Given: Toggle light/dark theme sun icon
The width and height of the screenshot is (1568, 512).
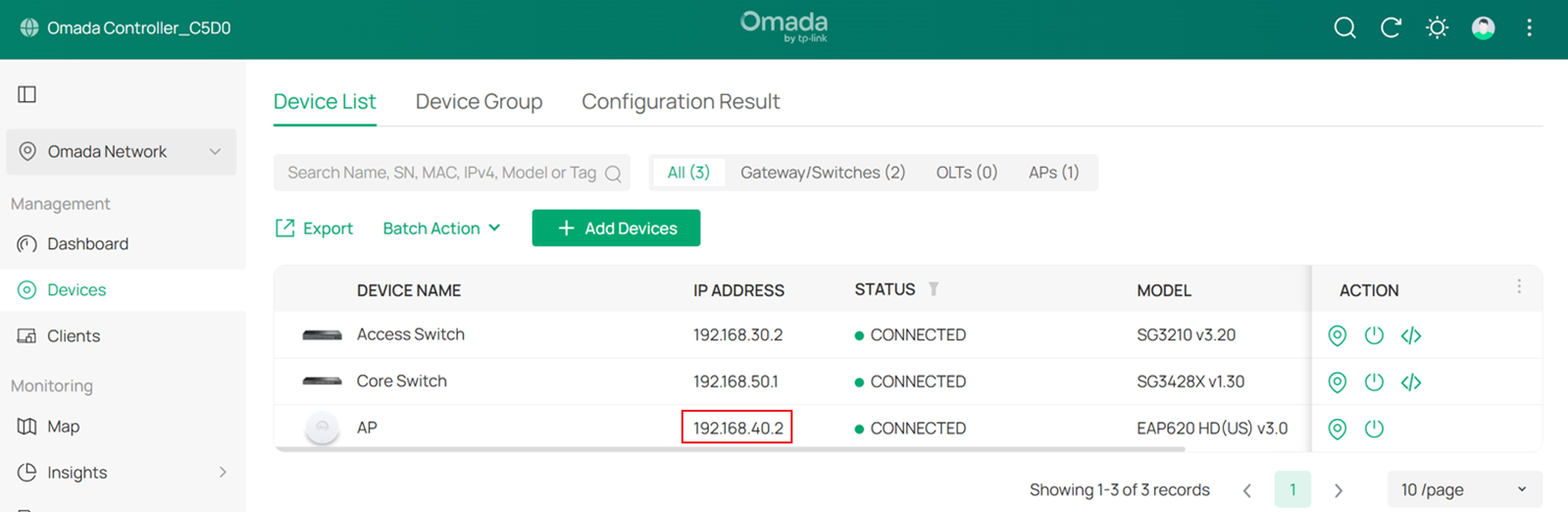Looking at the screenshot, I should 1437,27.
